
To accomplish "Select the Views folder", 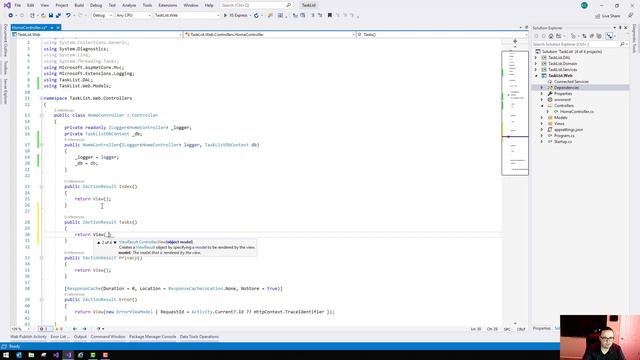I will pyautogui.click(x=559, y=124).
